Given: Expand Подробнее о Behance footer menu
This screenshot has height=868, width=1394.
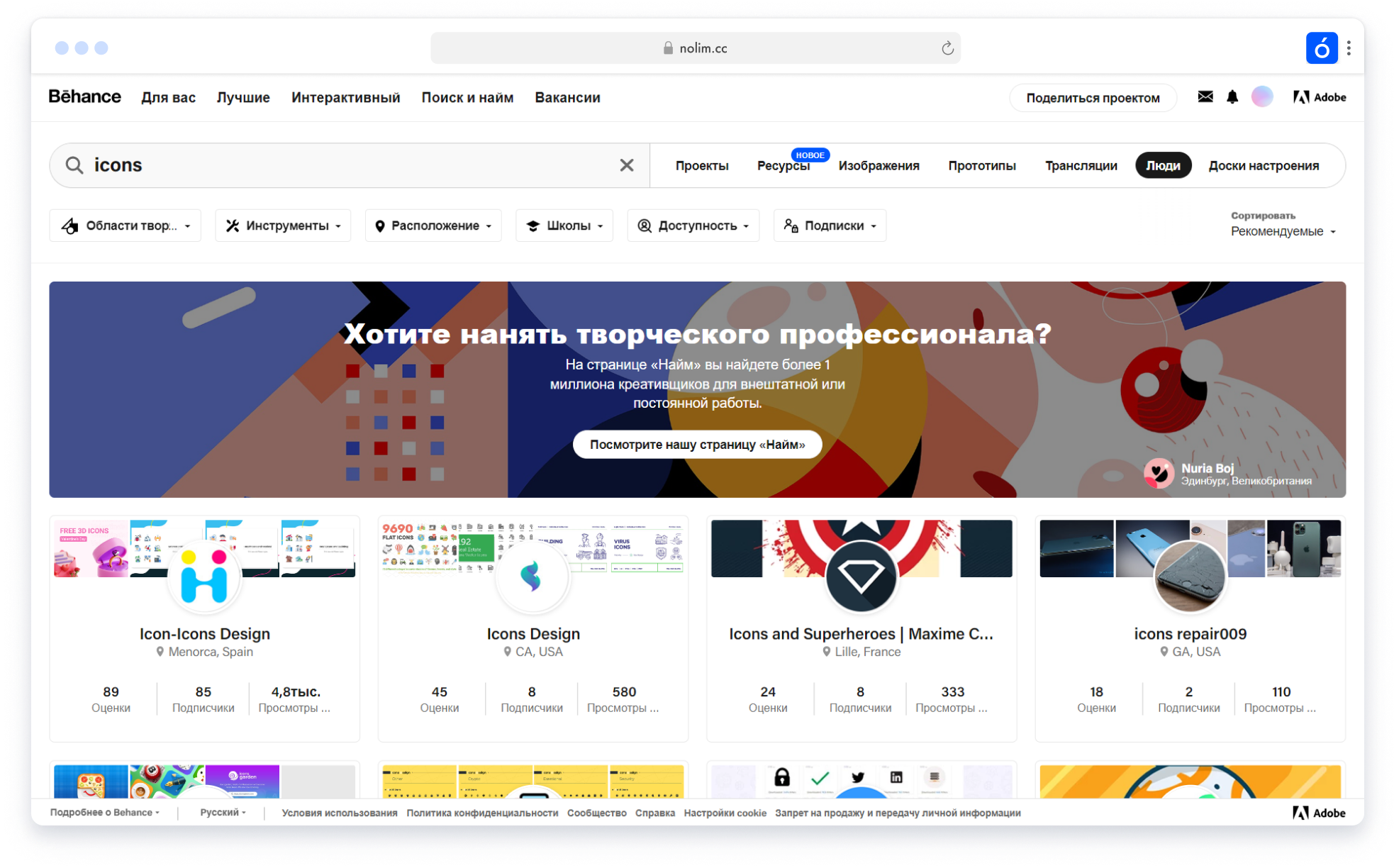Looking at the screenshot, I should [105, 813].
